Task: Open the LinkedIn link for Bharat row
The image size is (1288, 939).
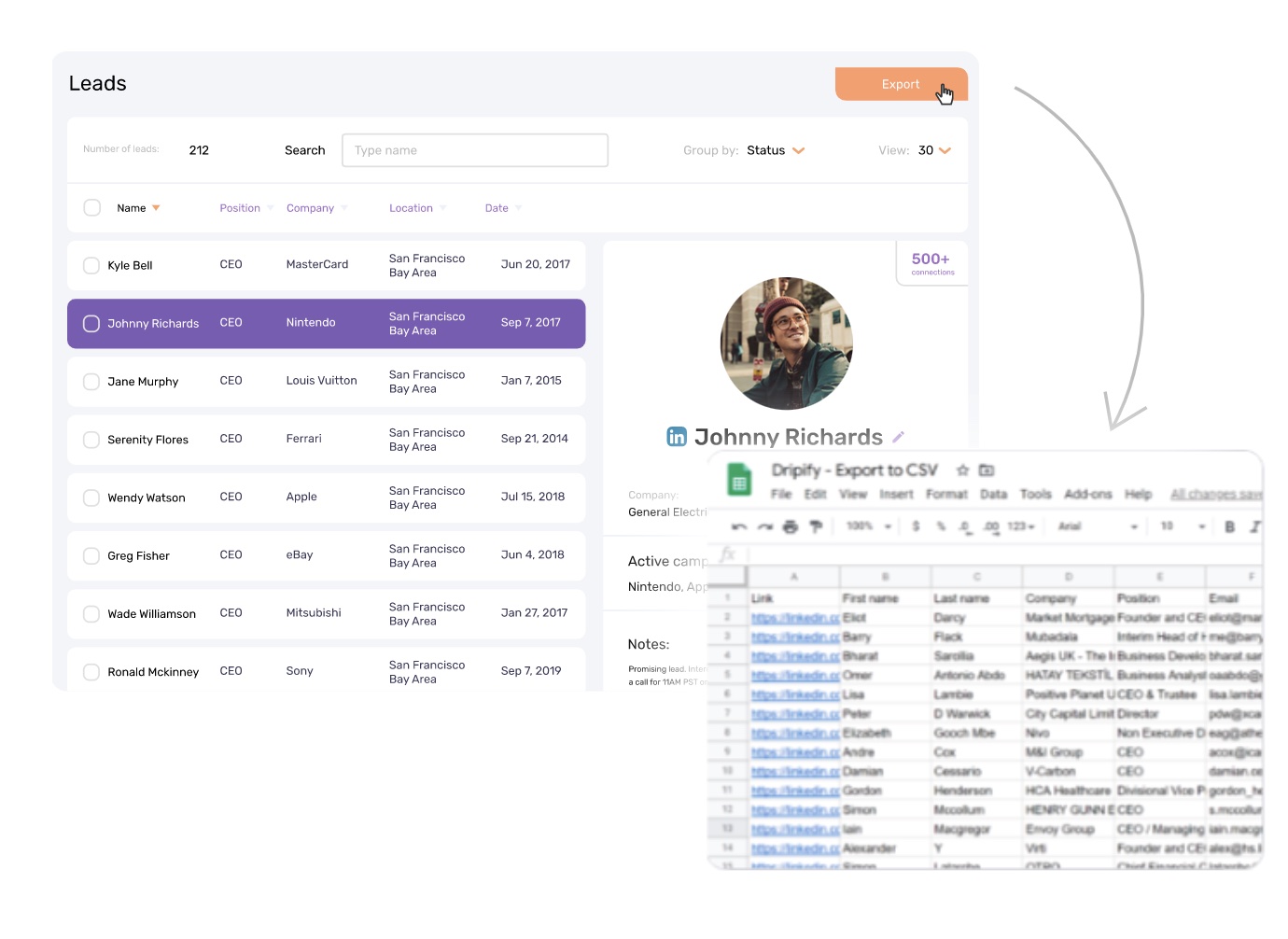Action: point(795,656)
